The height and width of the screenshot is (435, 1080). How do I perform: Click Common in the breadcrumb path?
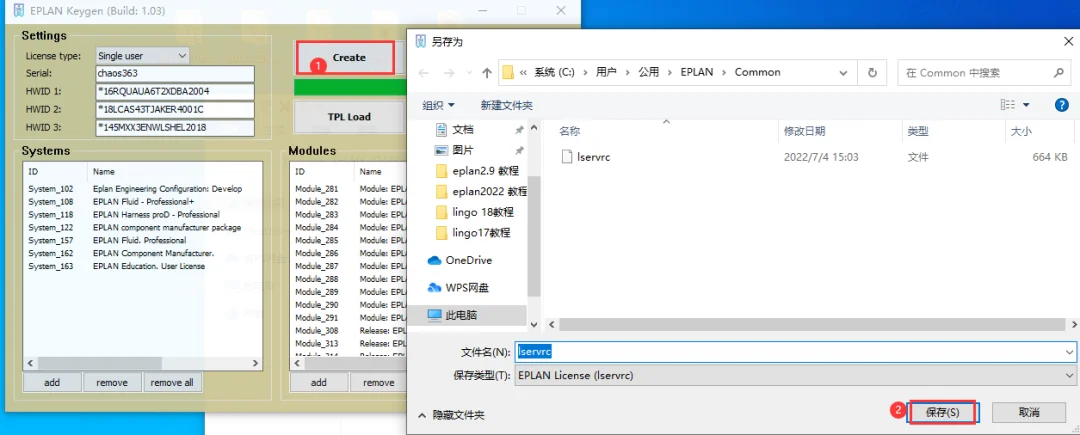[757, 72]
